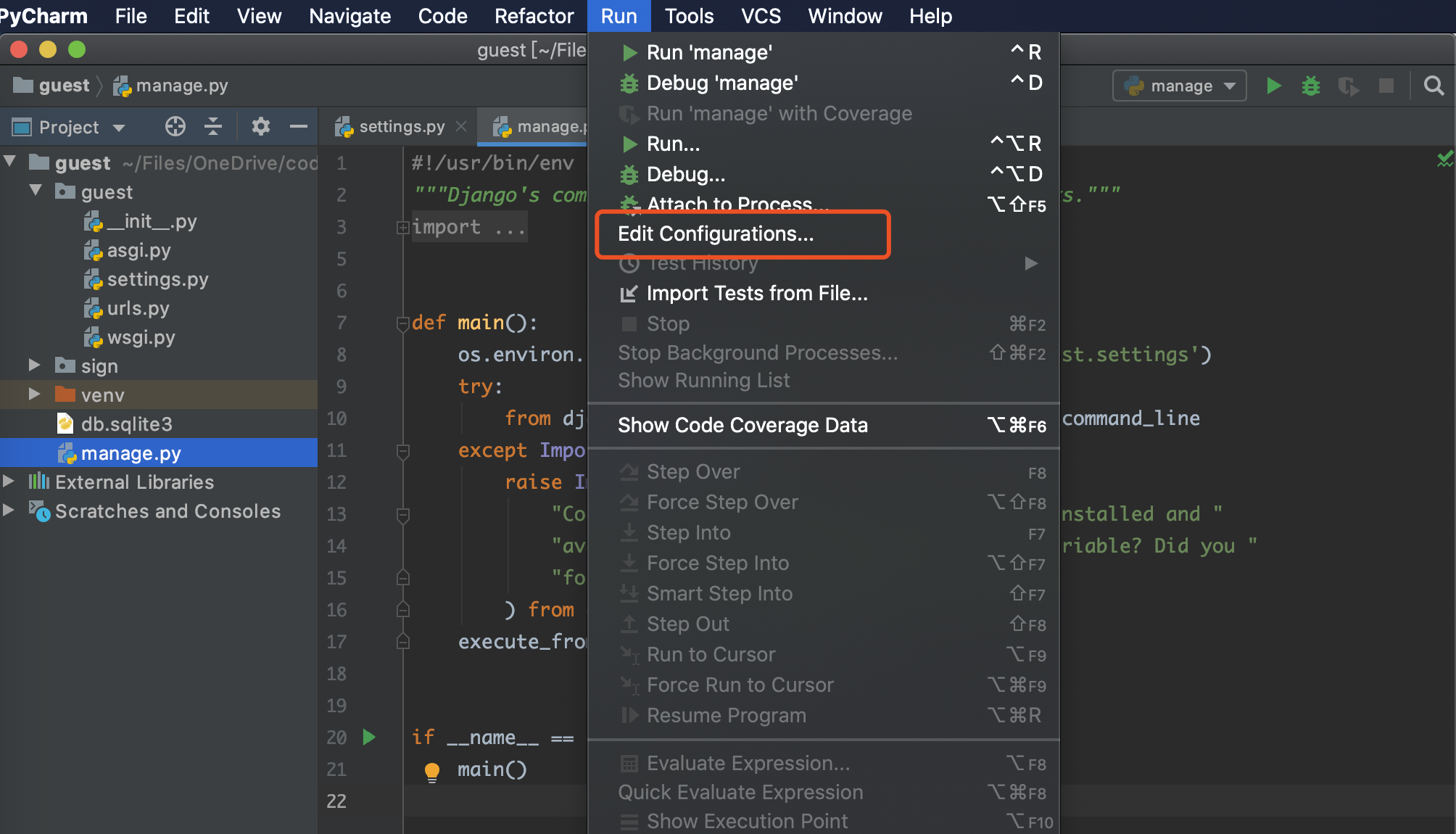Image resolution: width=1456 pixels, height=834 pixels.
Task: Toggle fold marker at except line 11
Action: pos(403,451)
